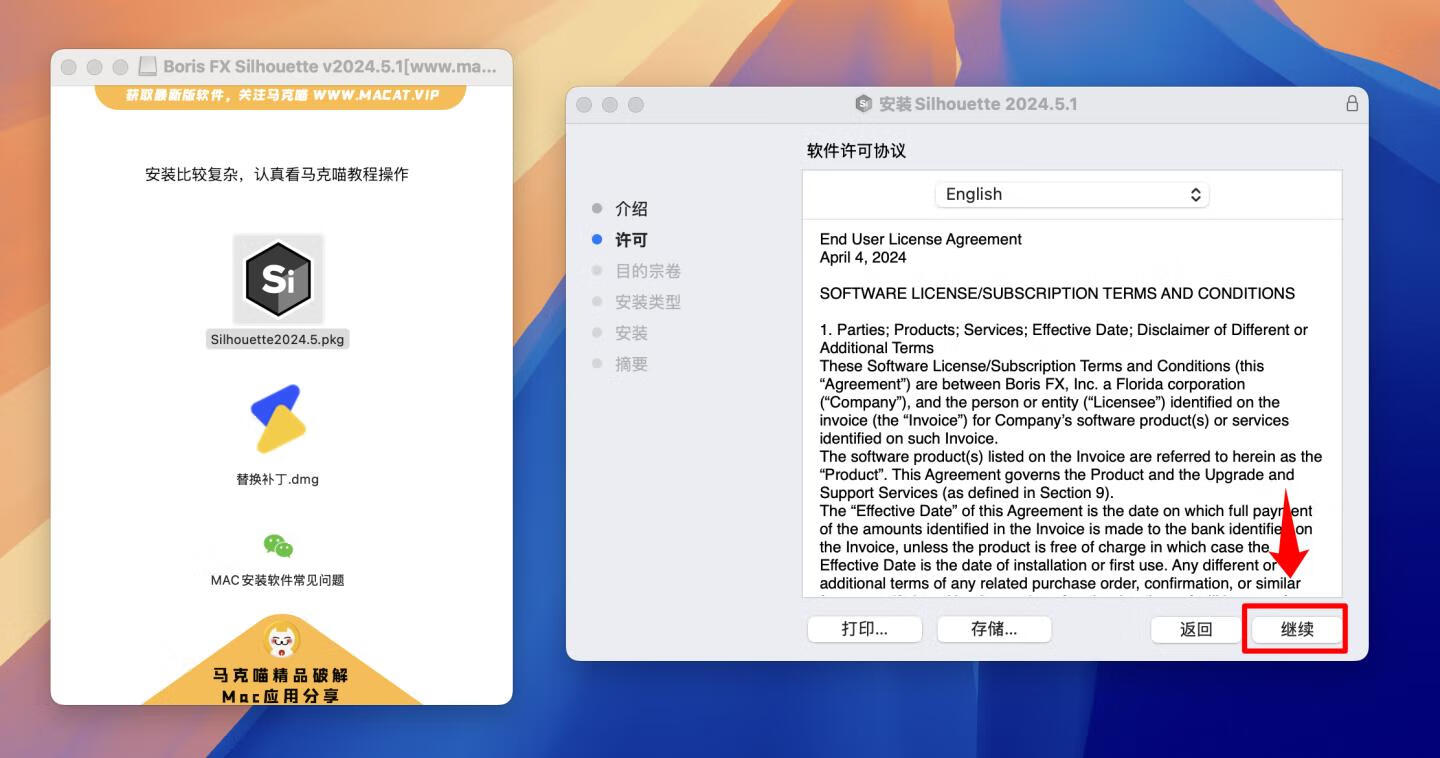Close the 安装 Silhouette installer window
This screenshot has height=758, width=1440.
[584, 104]
